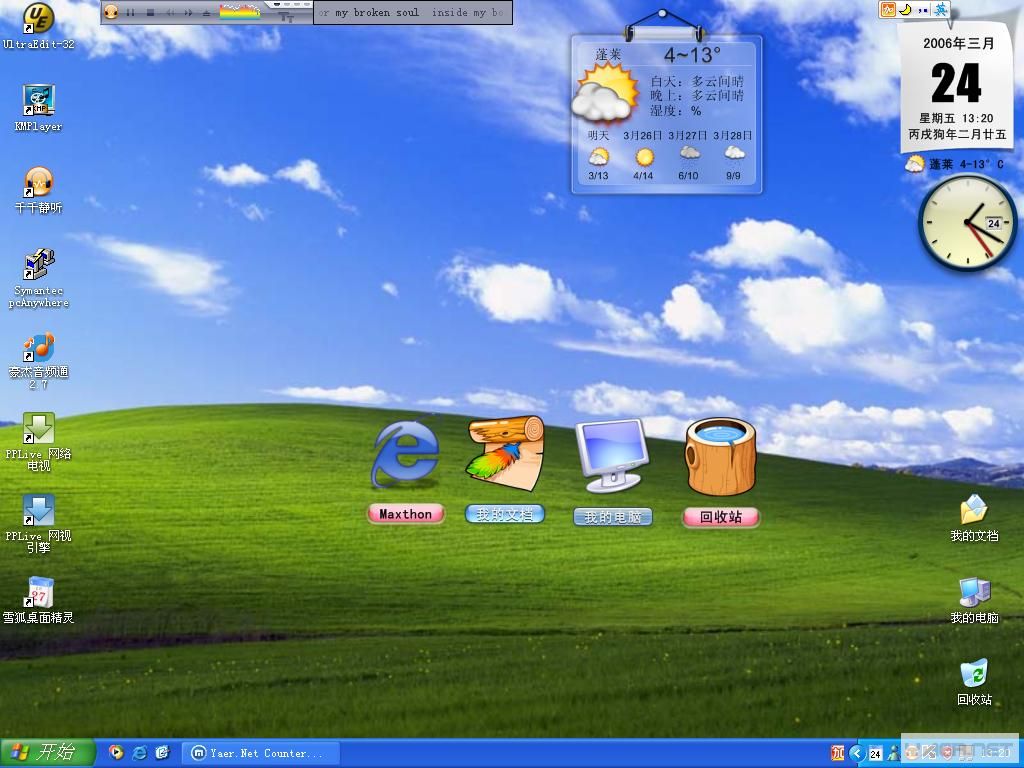Toggle the moon icon on the input bar
The image size is (1024, 768).
click(905, 10)
